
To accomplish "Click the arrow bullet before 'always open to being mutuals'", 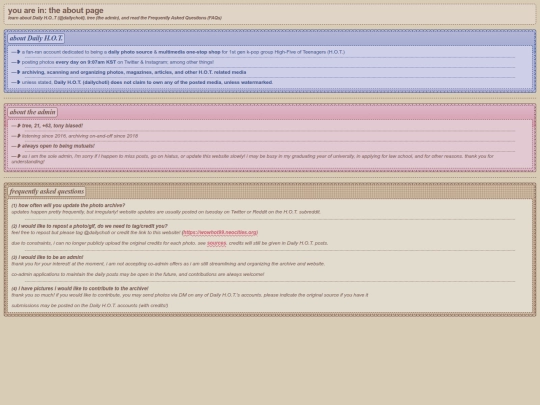I will pyautogui.click(x=16, y=146).
